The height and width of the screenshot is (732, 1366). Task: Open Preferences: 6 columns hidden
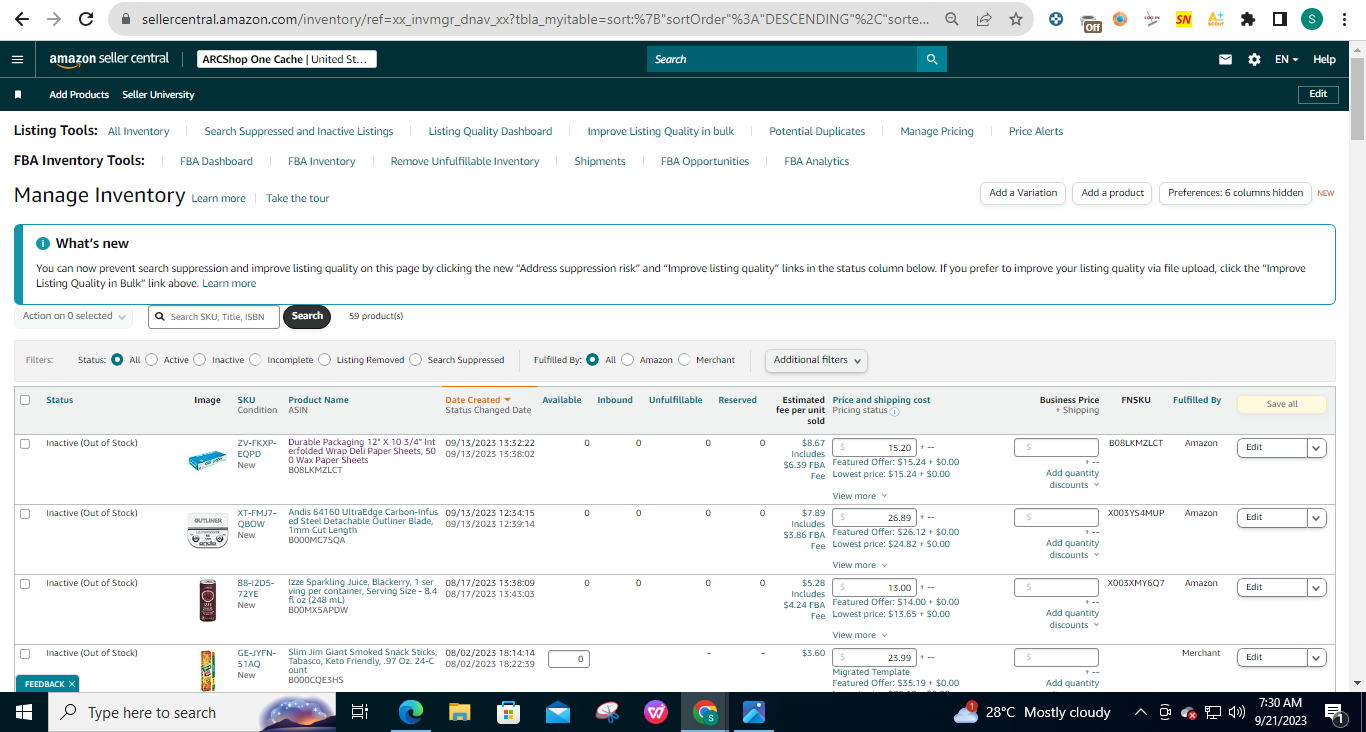tap(1235, 193)
